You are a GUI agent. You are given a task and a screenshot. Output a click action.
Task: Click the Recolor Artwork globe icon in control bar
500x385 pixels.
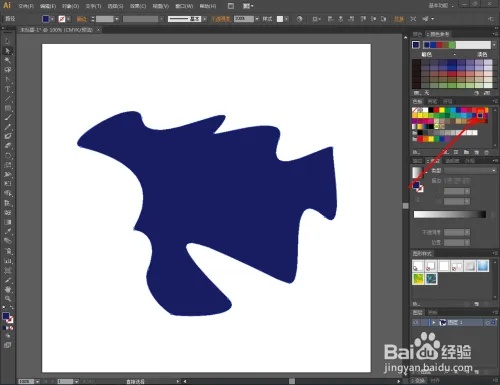pyautogui.click(x=299, y=19)
